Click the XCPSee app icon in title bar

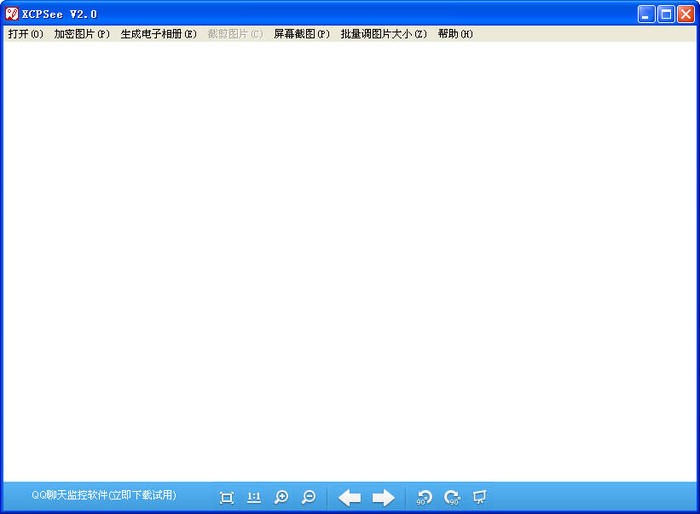(12, 14)
